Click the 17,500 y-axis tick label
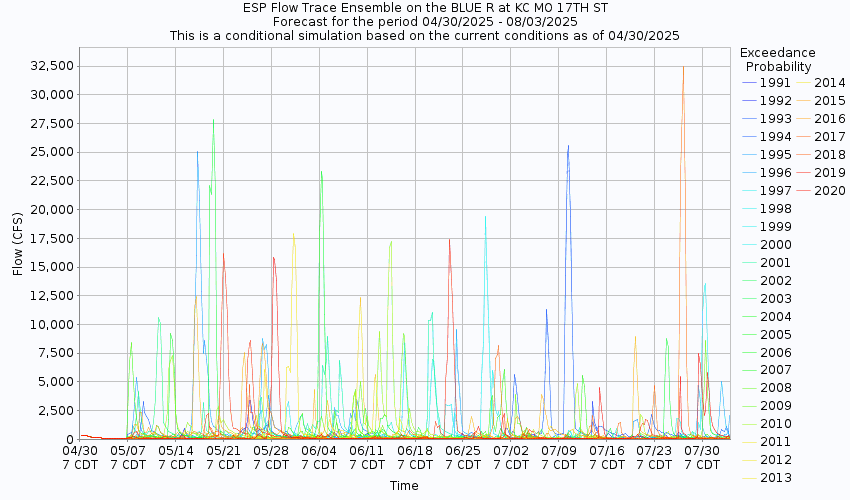The height and width of the screenshot is (500, 850). [53, 238]
